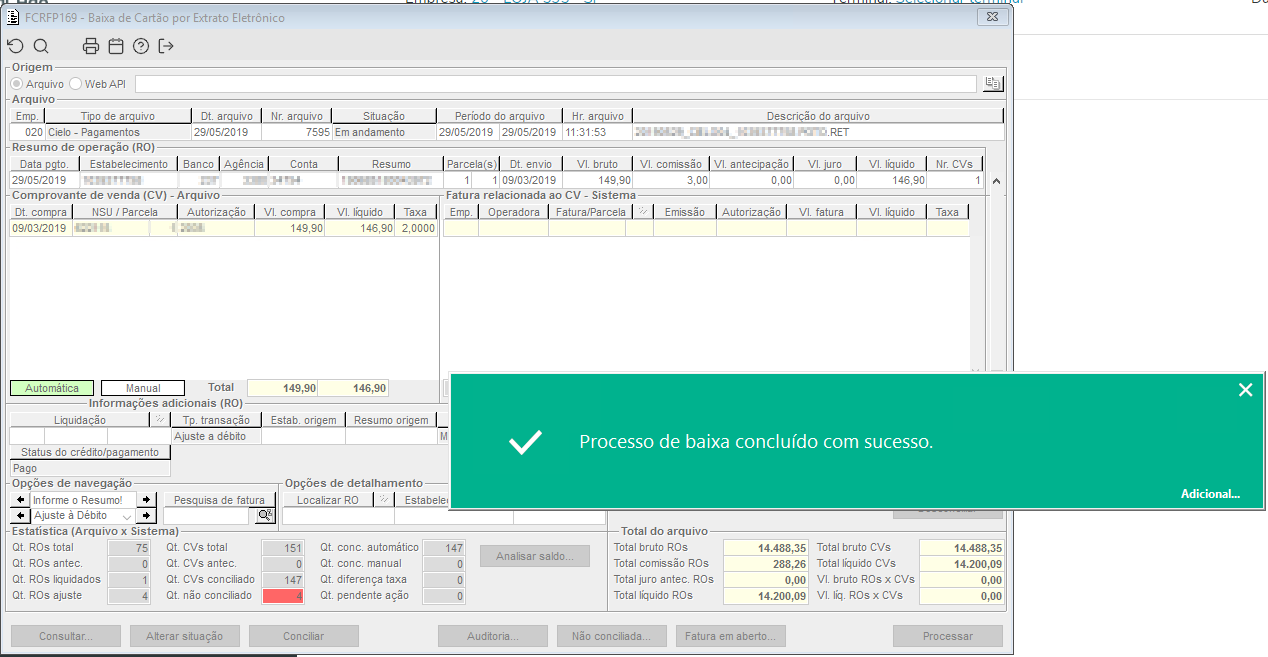Click the Resumo origem column header

click(391, 420)
